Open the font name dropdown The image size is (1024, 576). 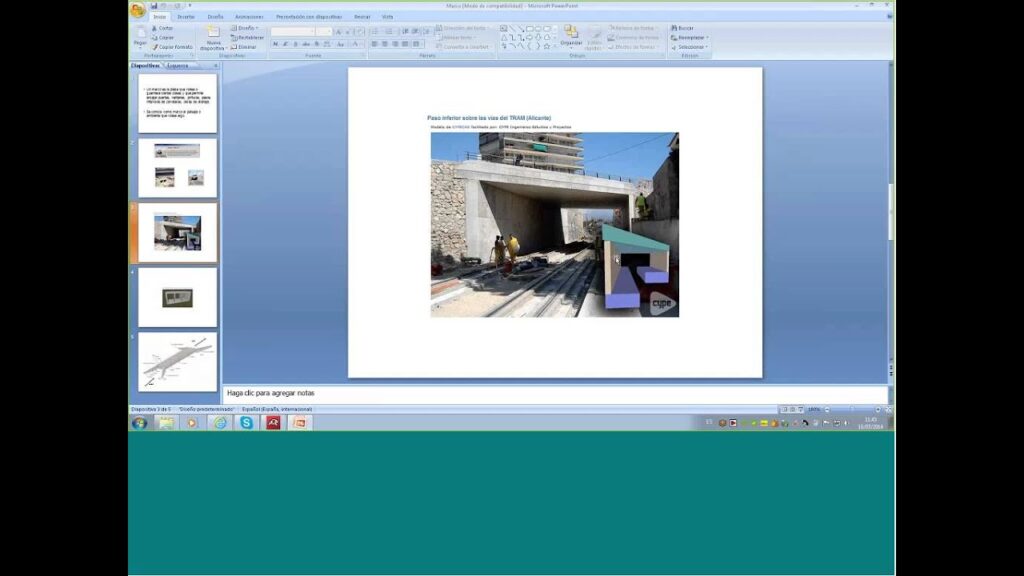point(293,32)
